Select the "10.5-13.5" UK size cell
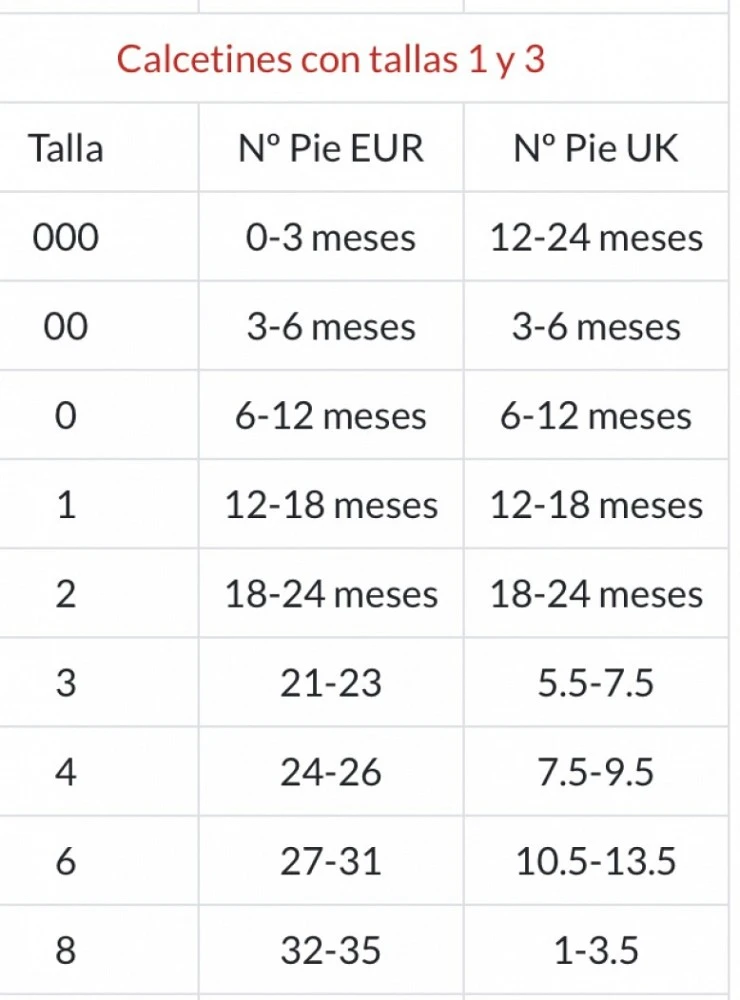Viewport: 740px width, 1000px height. point(596,862)
